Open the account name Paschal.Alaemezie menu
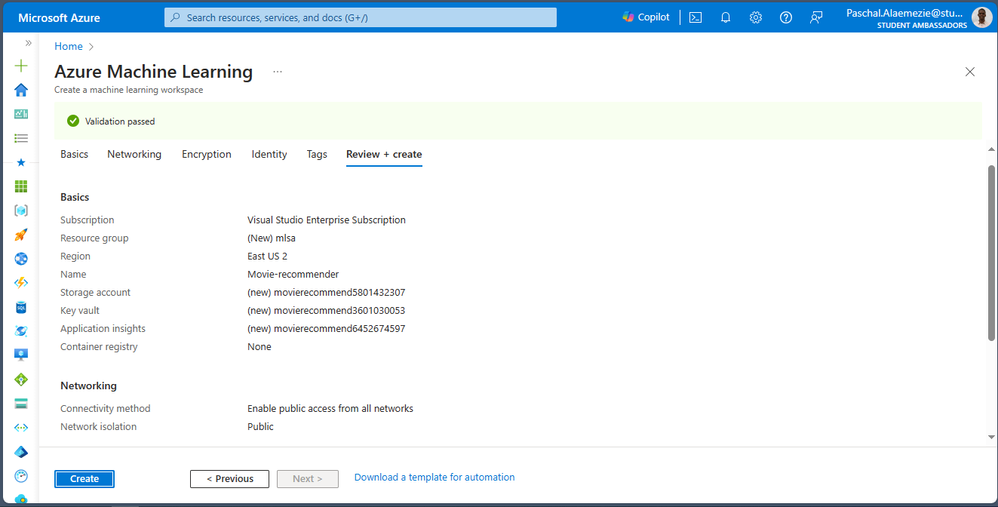Screen dimensions: 998x507 [904, 18]
